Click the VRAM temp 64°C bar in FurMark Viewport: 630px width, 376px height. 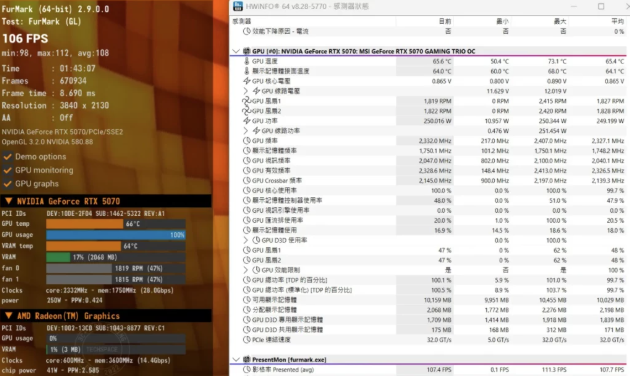click(84, 246)
